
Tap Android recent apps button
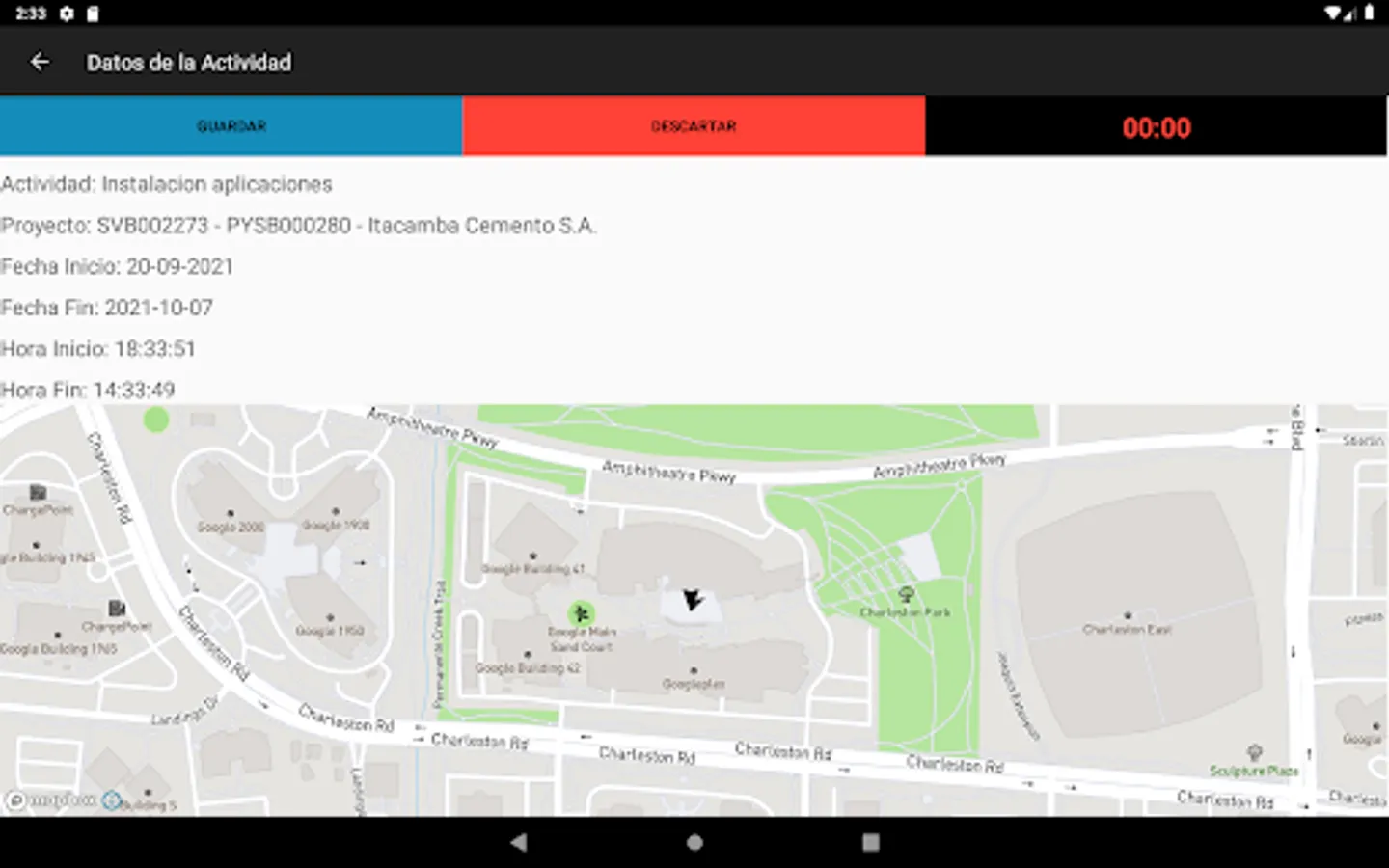870,842
